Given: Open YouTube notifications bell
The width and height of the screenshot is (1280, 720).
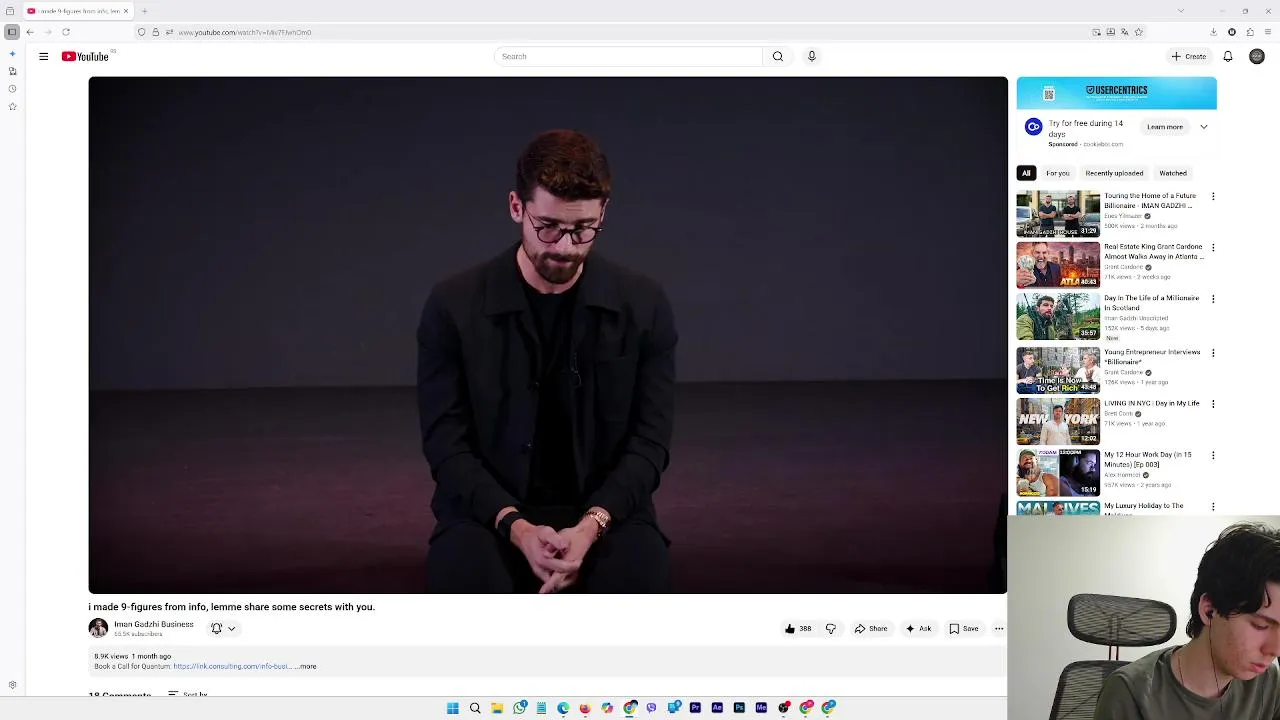Looking at the screenshot, I should click(x=1228, y=56).
